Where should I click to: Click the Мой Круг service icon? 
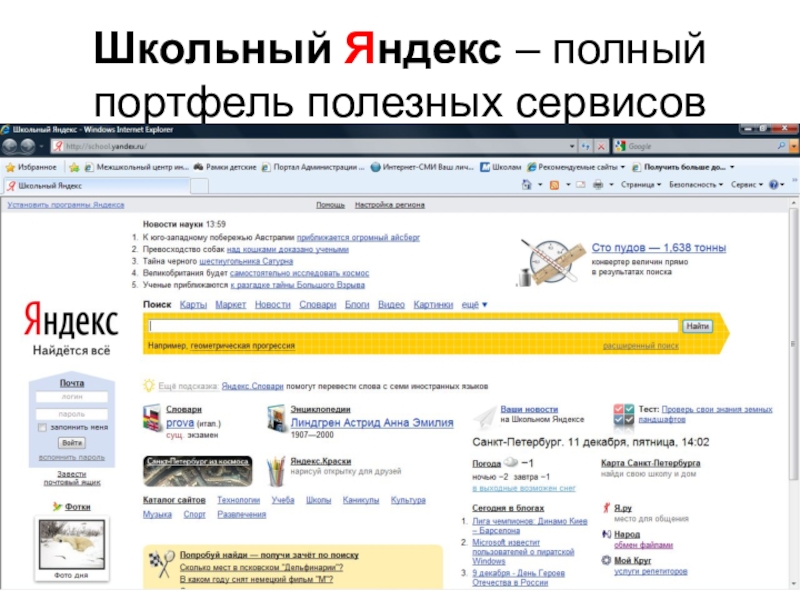(x=606, y=560)
